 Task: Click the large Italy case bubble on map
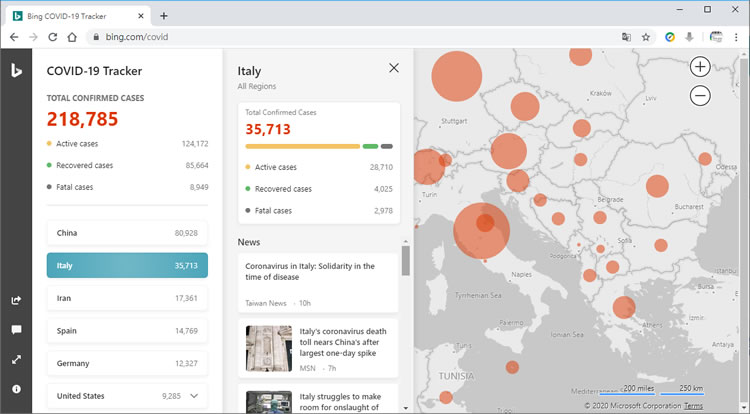click(481, 231)
